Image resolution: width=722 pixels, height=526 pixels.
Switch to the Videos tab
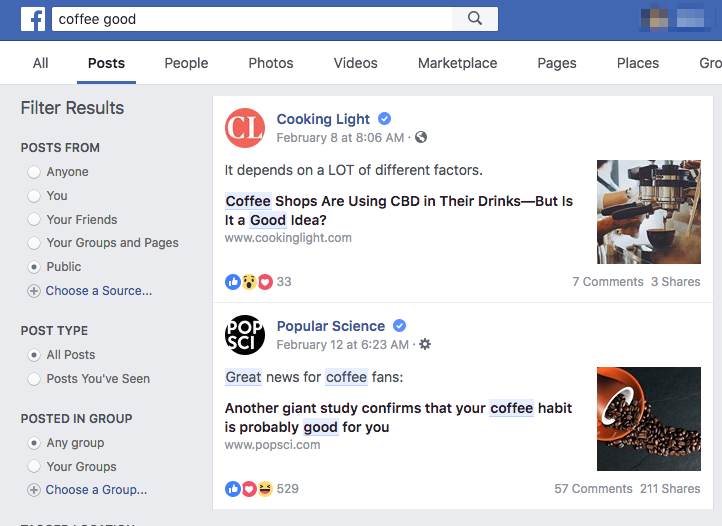point(356,63)
